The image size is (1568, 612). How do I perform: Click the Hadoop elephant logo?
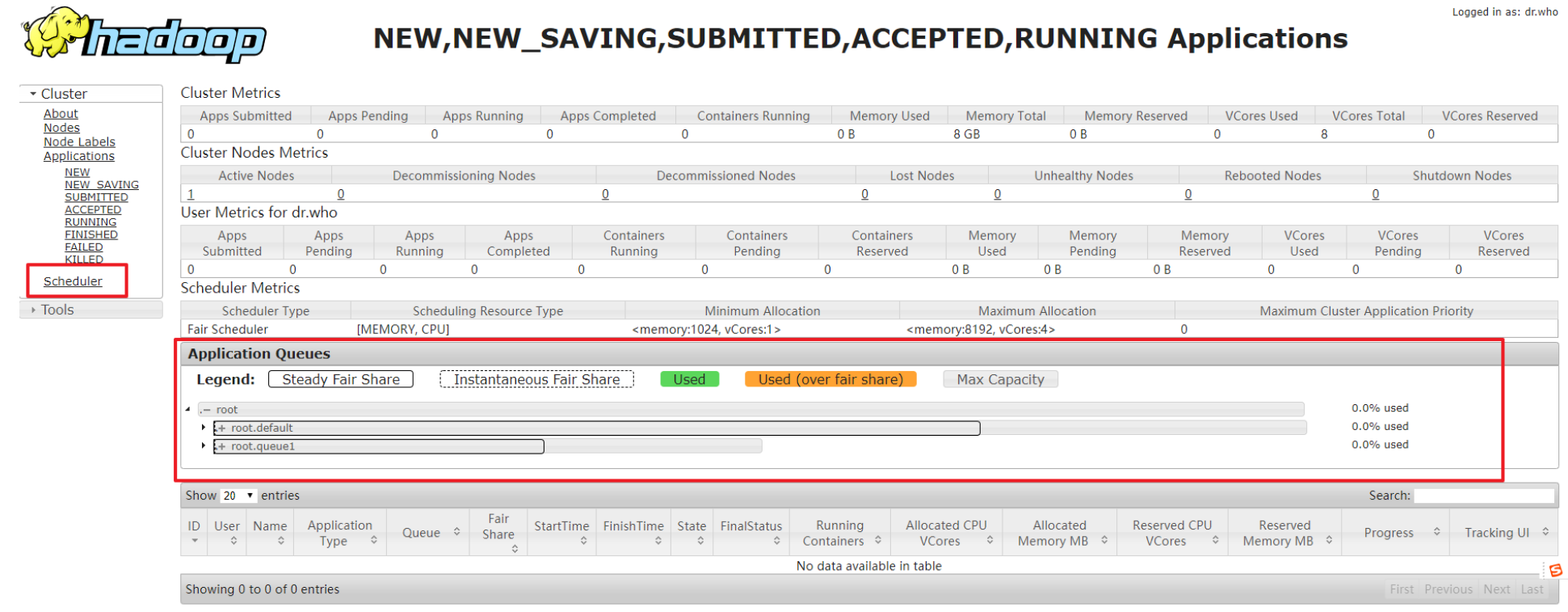pos(144,35)
